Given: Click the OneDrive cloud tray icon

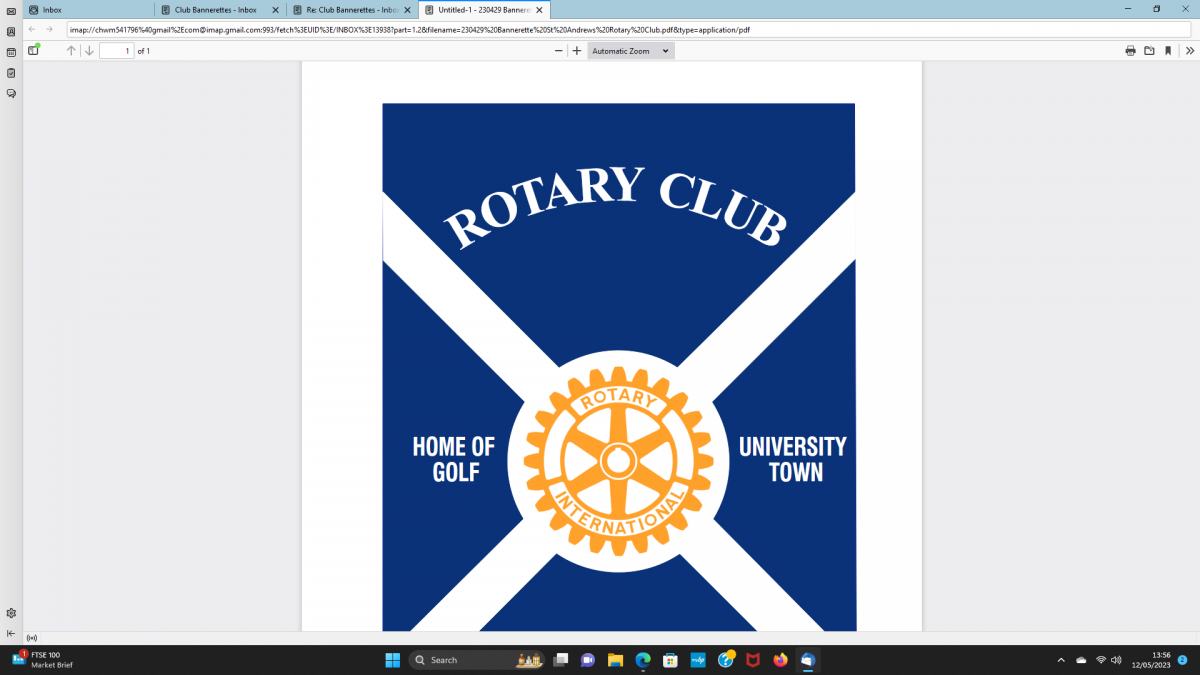Looking at the screenshot, I should (x=1081, y=660).
